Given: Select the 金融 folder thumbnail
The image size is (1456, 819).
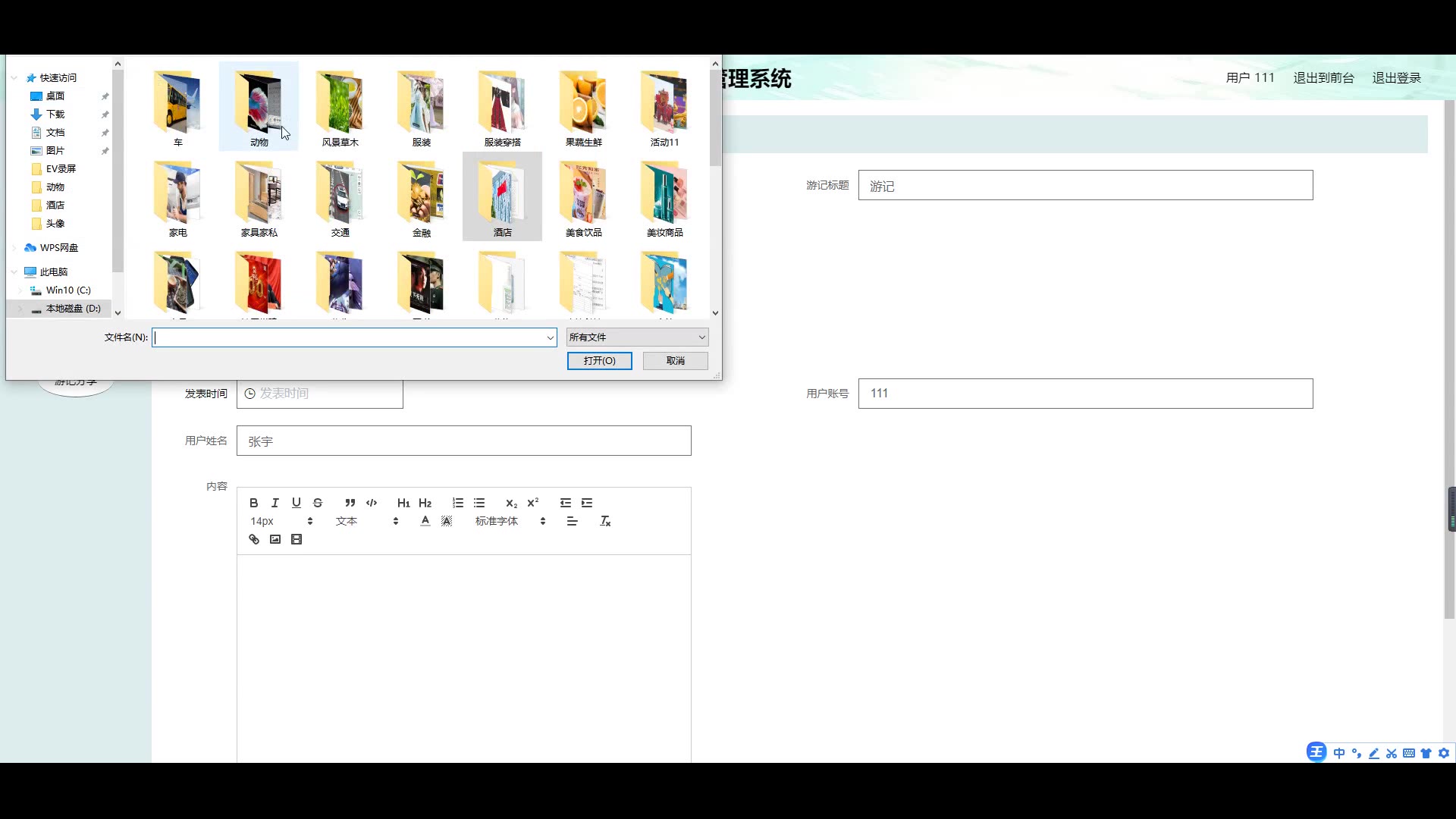Looking at the screenshot, I should pos(421,197).
